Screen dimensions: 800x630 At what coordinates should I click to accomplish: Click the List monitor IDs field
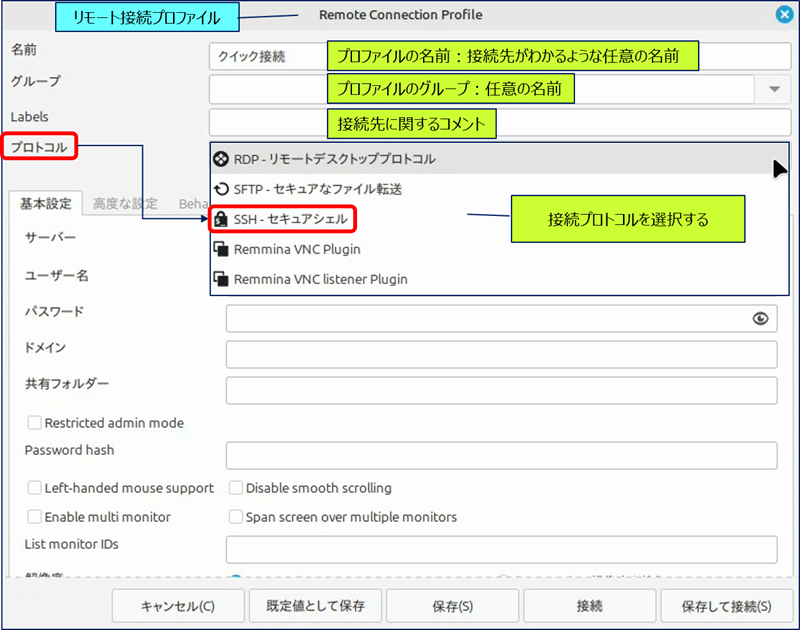(502, 549)
